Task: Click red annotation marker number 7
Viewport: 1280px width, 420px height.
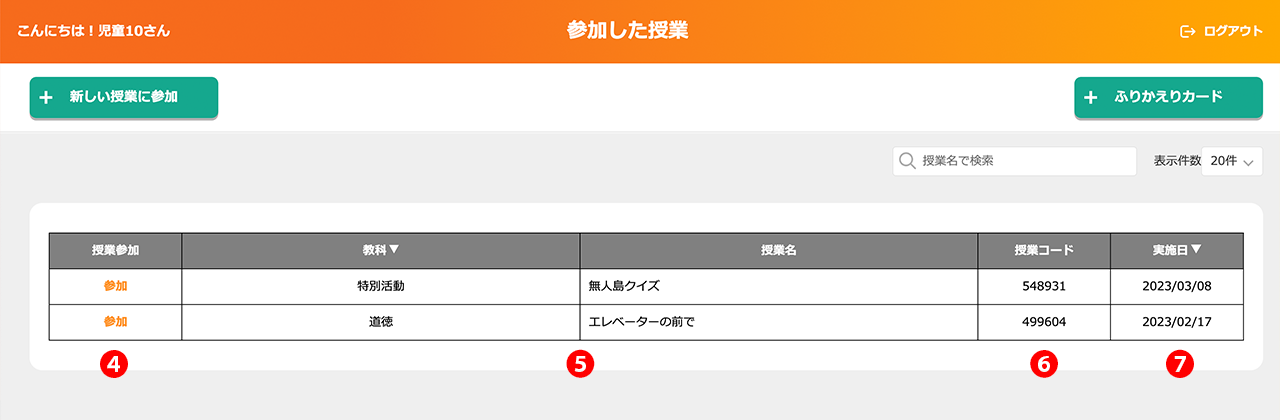Action: pos(1180,365)
